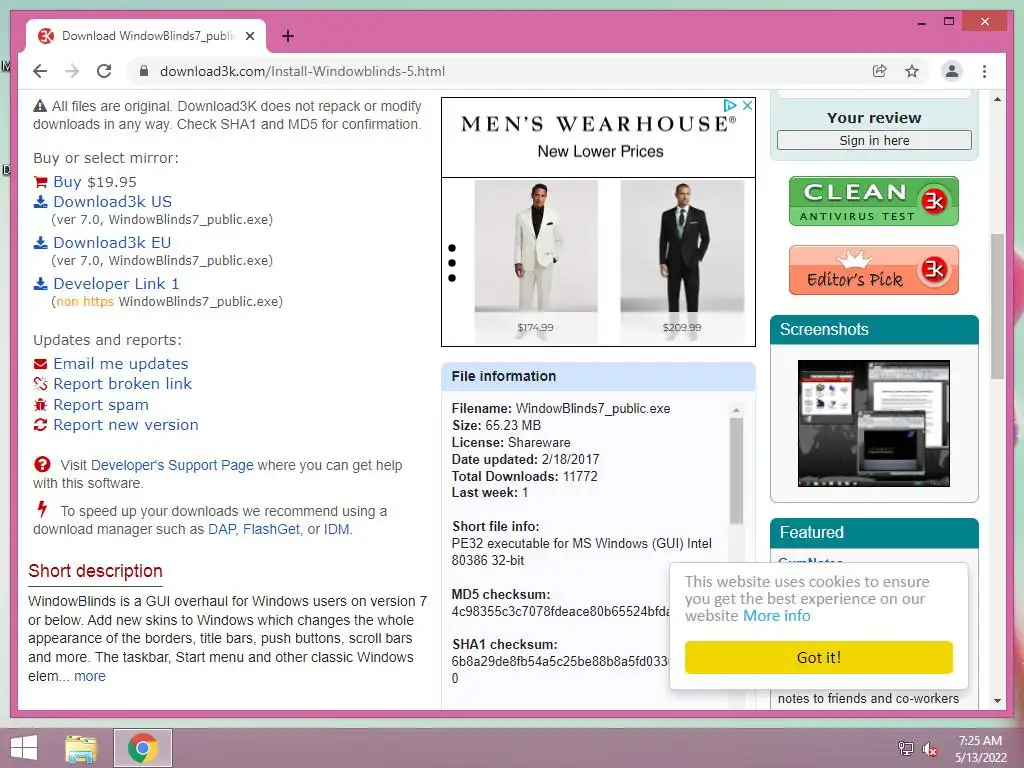Open the Windows Start menu
The height and width of the screenshot is (768, 1024).
tap(24, 748)
